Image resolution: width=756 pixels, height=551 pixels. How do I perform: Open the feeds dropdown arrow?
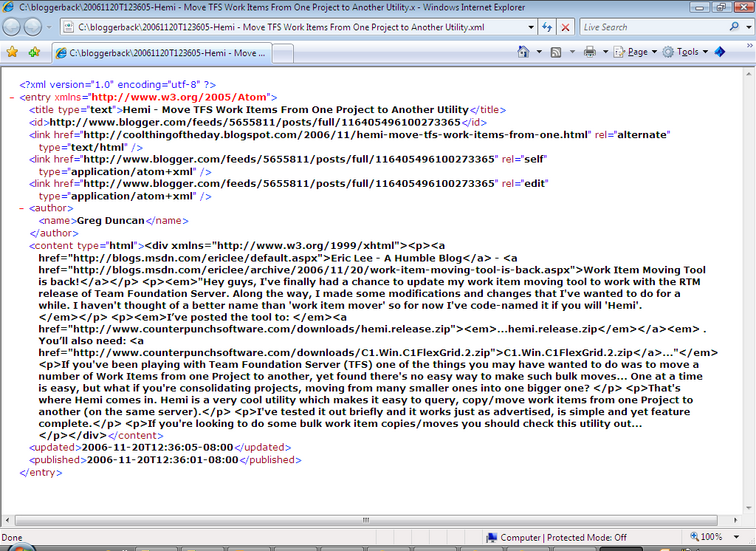pyautogui.click(x=572, y=52)
